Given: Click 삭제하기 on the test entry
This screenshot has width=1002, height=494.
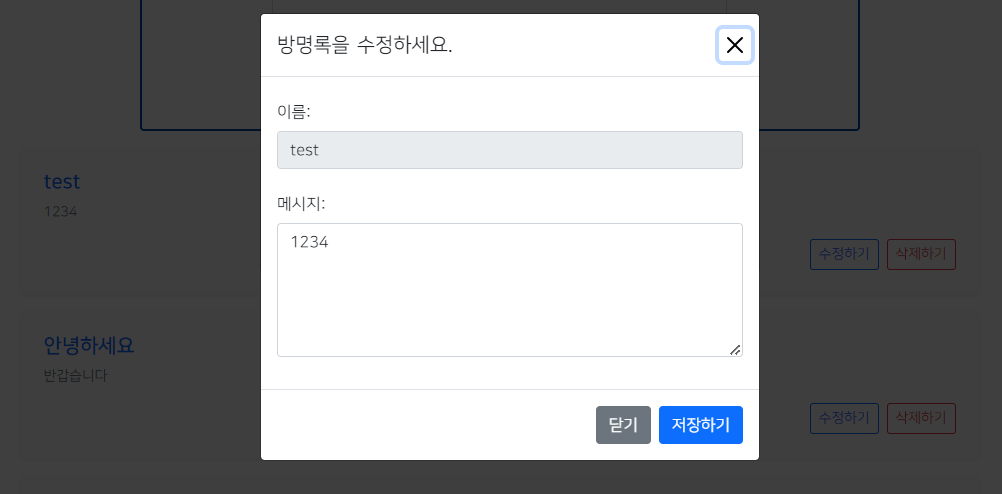Looking at the screenshot, I should (921, 254).
